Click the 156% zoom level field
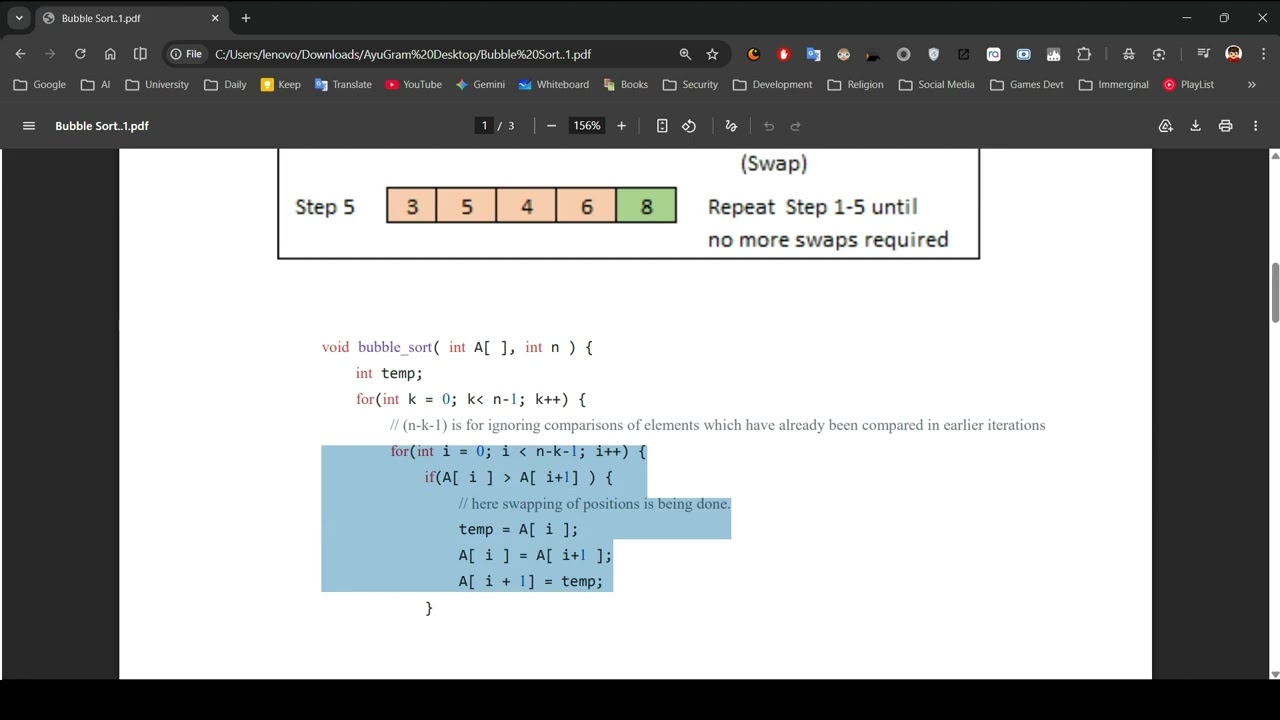Image resolution: width=1280 pixels, height=720 pixels. click(587, 126)
